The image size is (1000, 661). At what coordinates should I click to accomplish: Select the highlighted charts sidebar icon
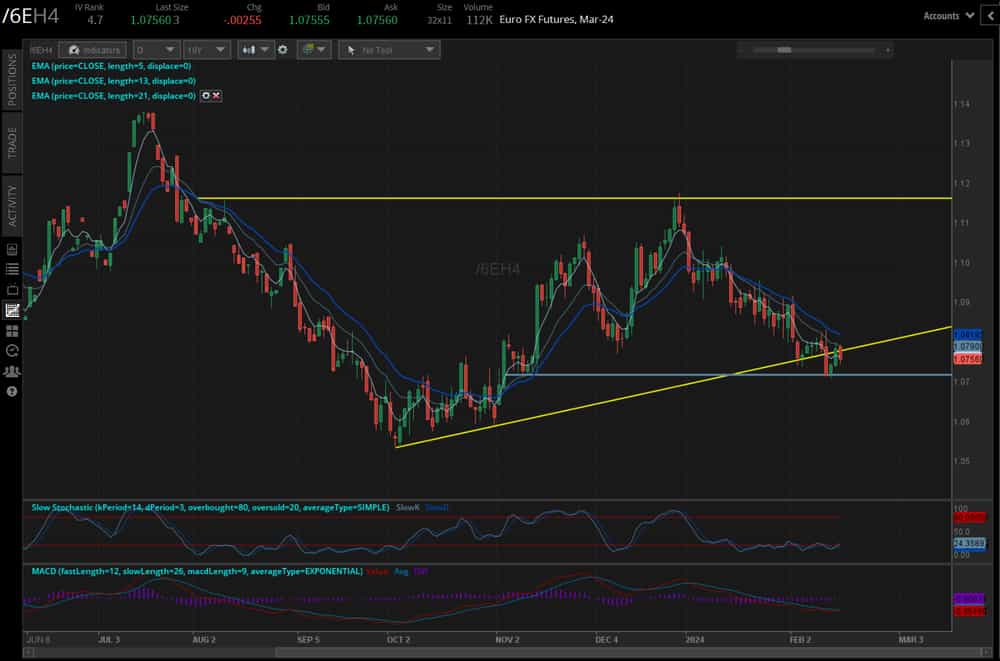click(12, 311)
